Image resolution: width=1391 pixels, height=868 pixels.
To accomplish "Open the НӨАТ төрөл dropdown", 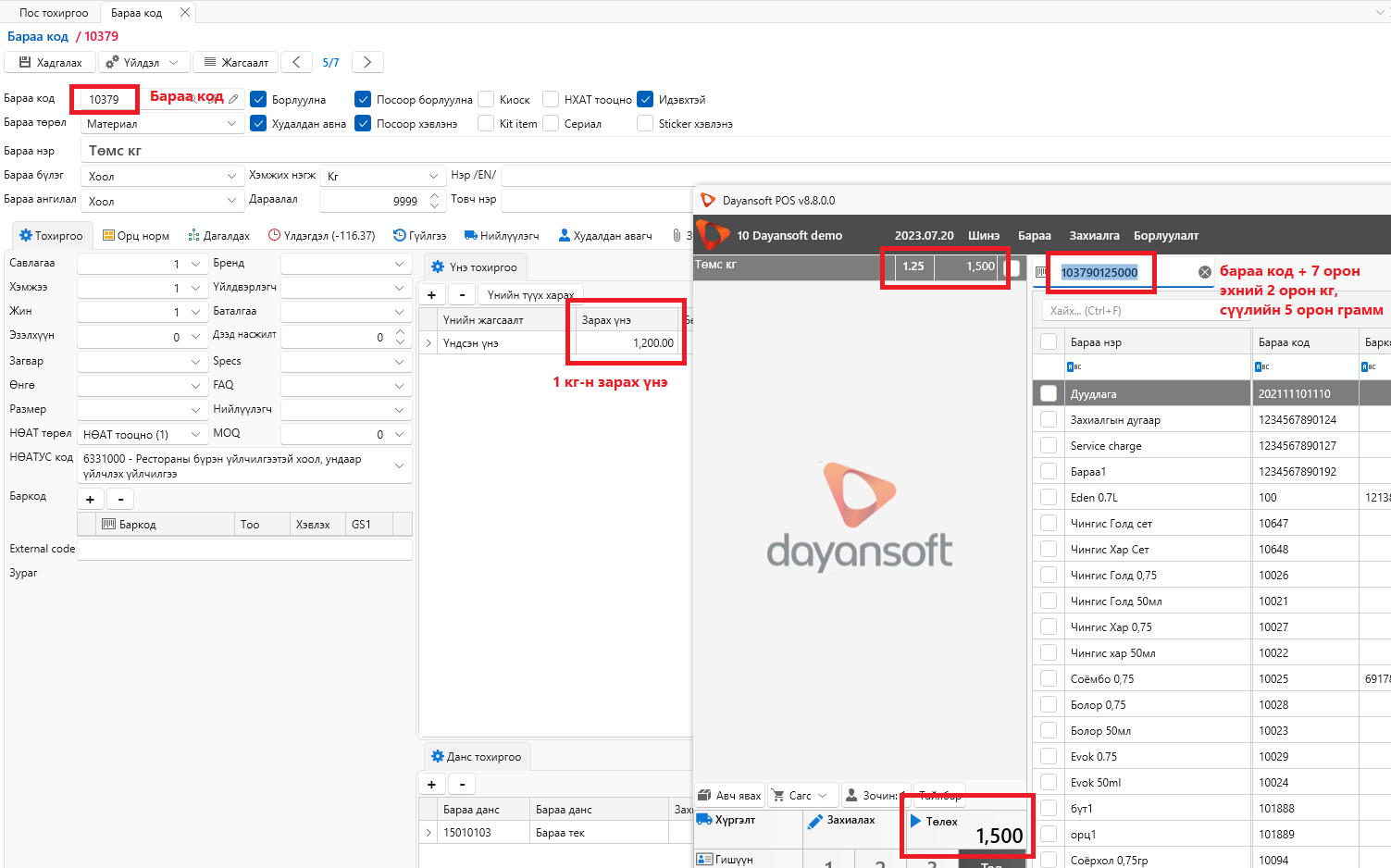I will 141,434.
